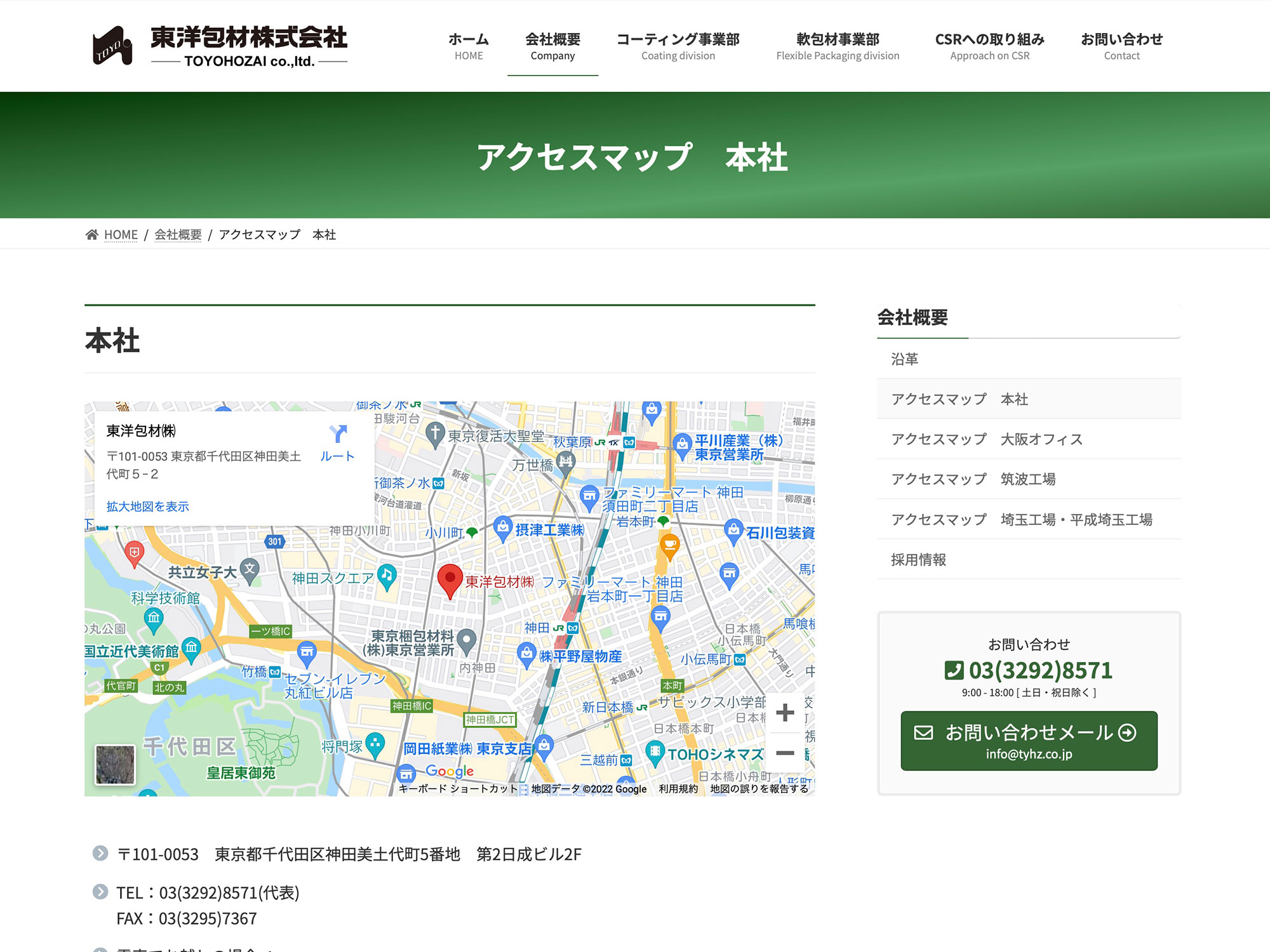Open the 採用情報 sidebar link

coord(919,559)
